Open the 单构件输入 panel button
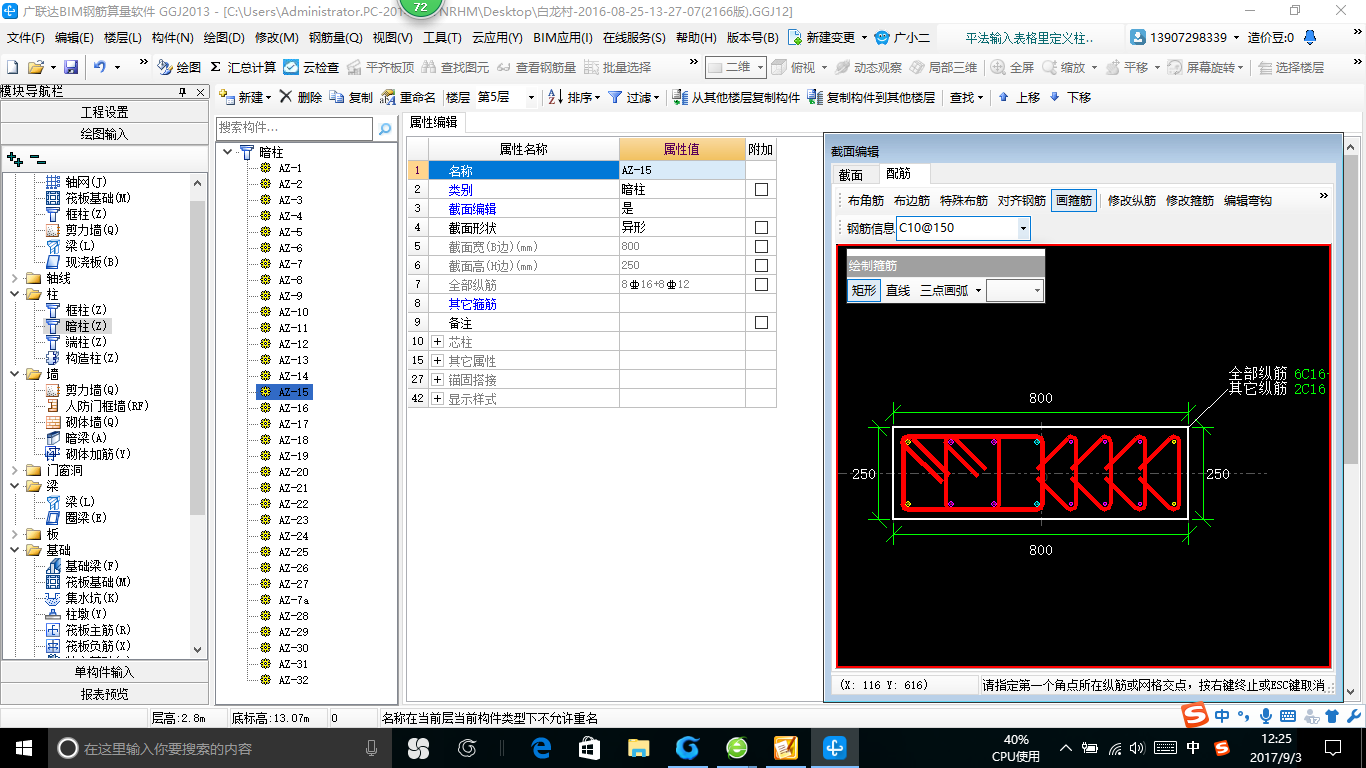The width and height of the screenshot is (1366, 768). coord(104,672)
